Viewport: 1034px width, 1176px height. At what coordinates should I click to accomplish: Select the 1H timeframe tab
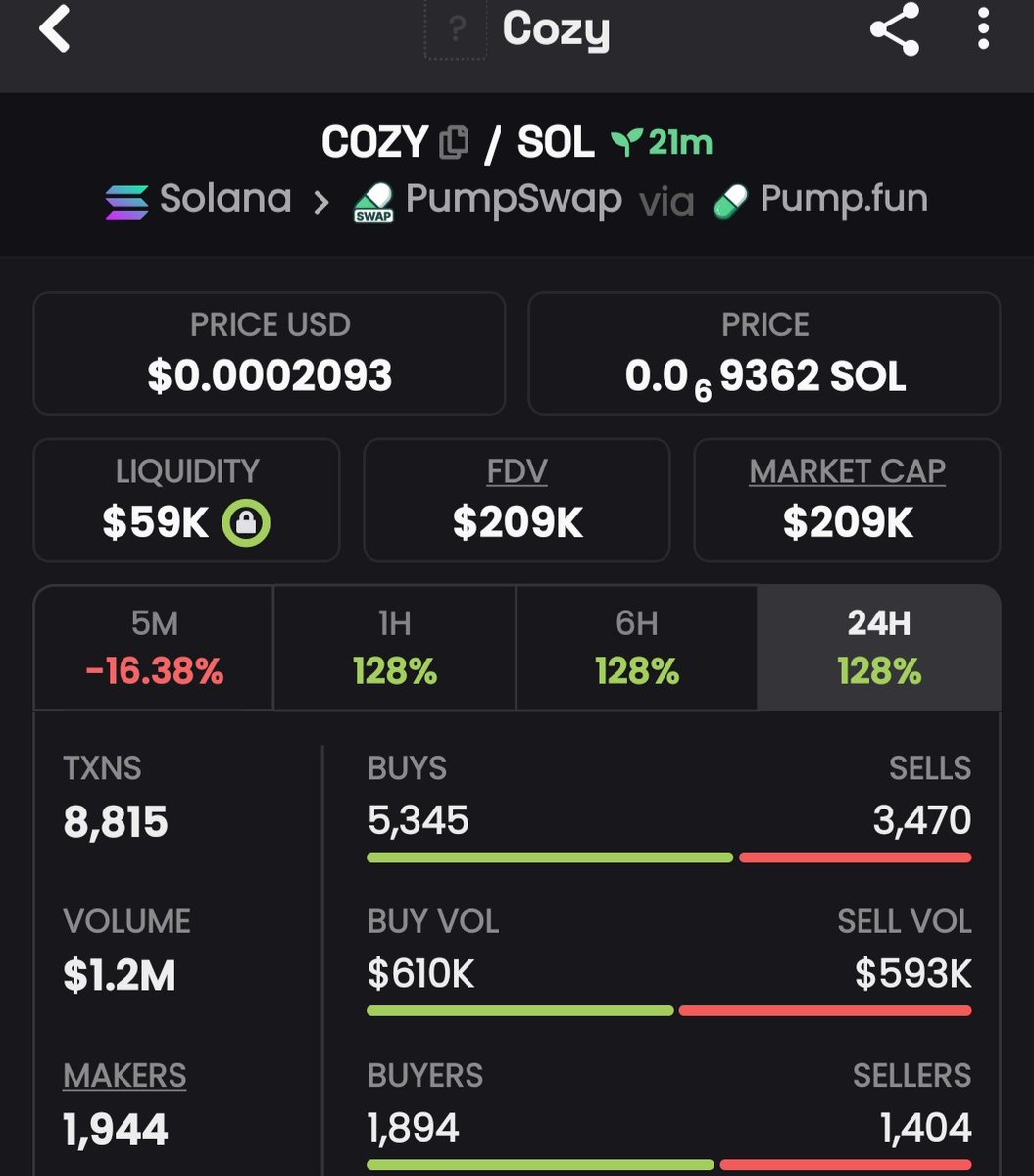(394, 648)
